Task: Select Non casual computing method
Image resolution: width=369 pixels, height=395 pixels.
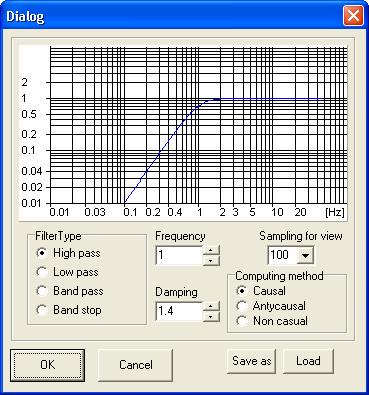Action: click(x=272, y=321)
